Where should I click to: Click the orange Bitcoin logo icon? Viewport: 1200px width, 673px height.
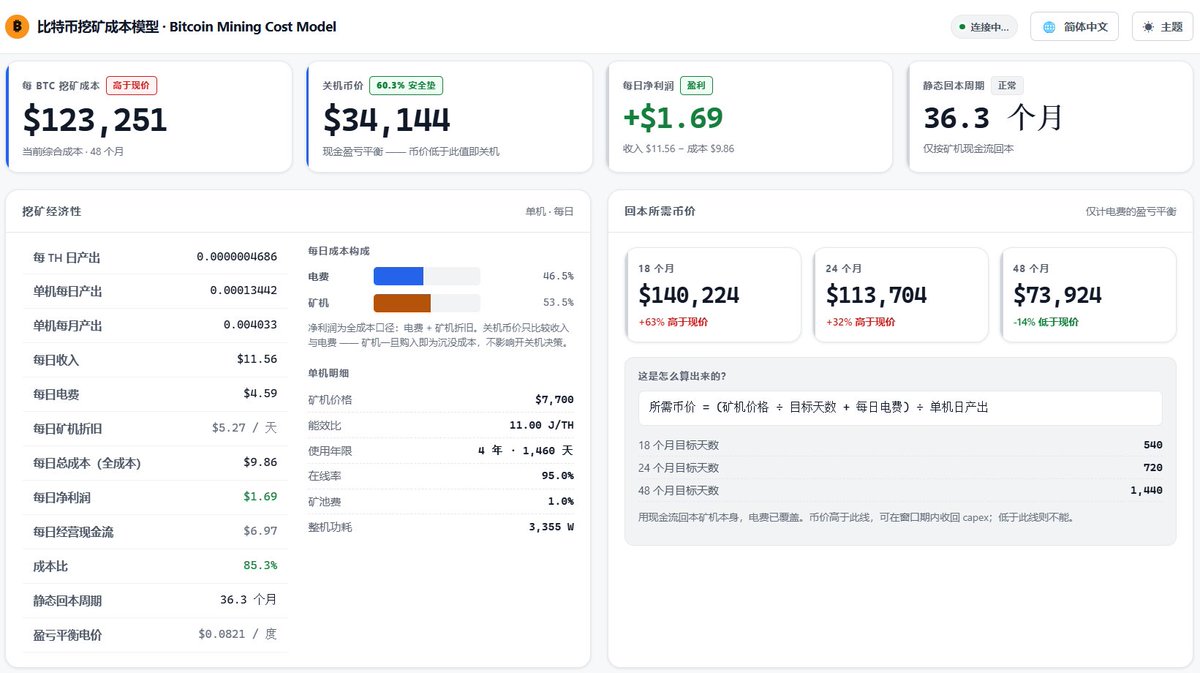(17, 27)
